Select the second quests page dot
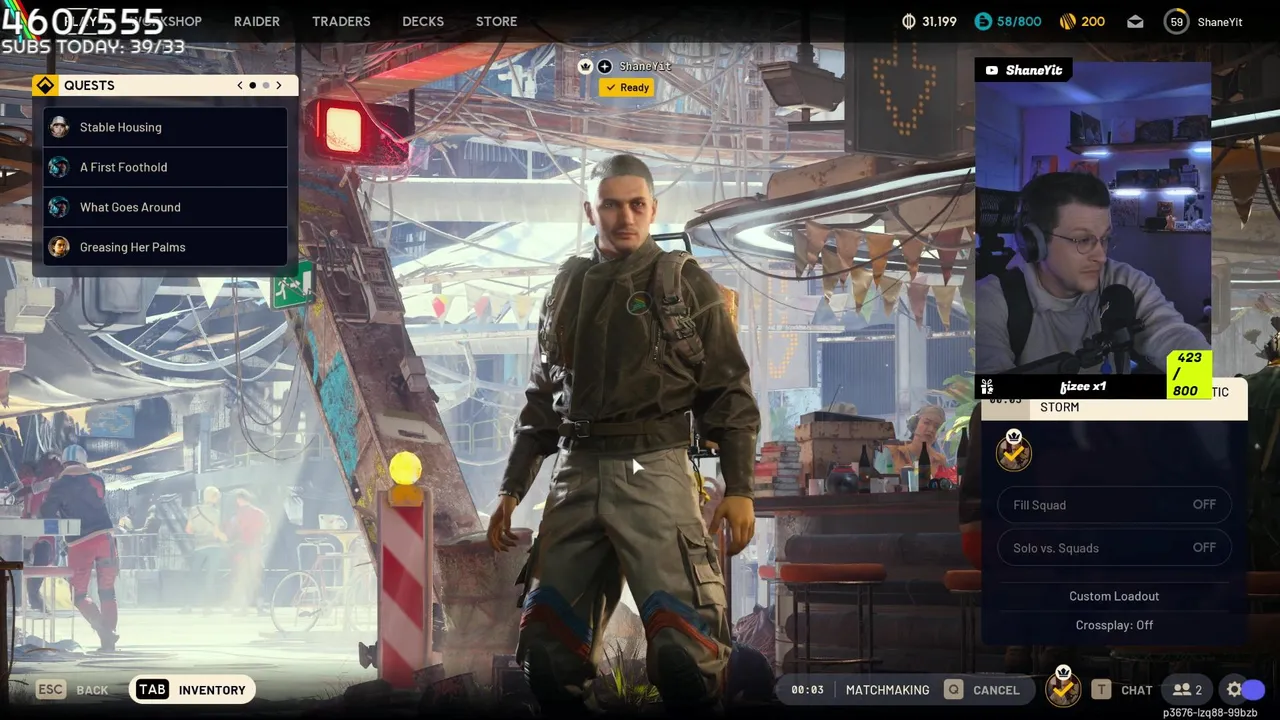The width and height of the screenshot is (1280, 720). click(x=266, y=85)
